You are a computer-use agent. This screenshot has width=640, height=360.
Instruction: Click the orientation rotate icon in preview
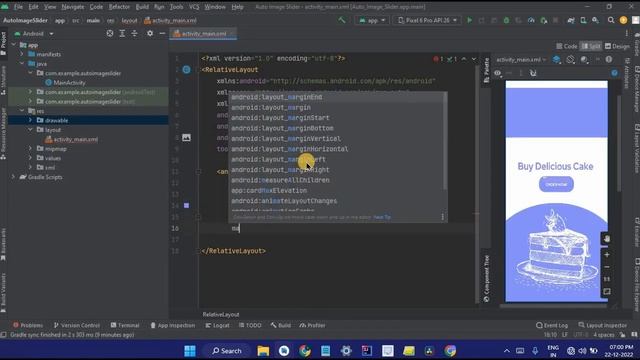click(570, 60)
